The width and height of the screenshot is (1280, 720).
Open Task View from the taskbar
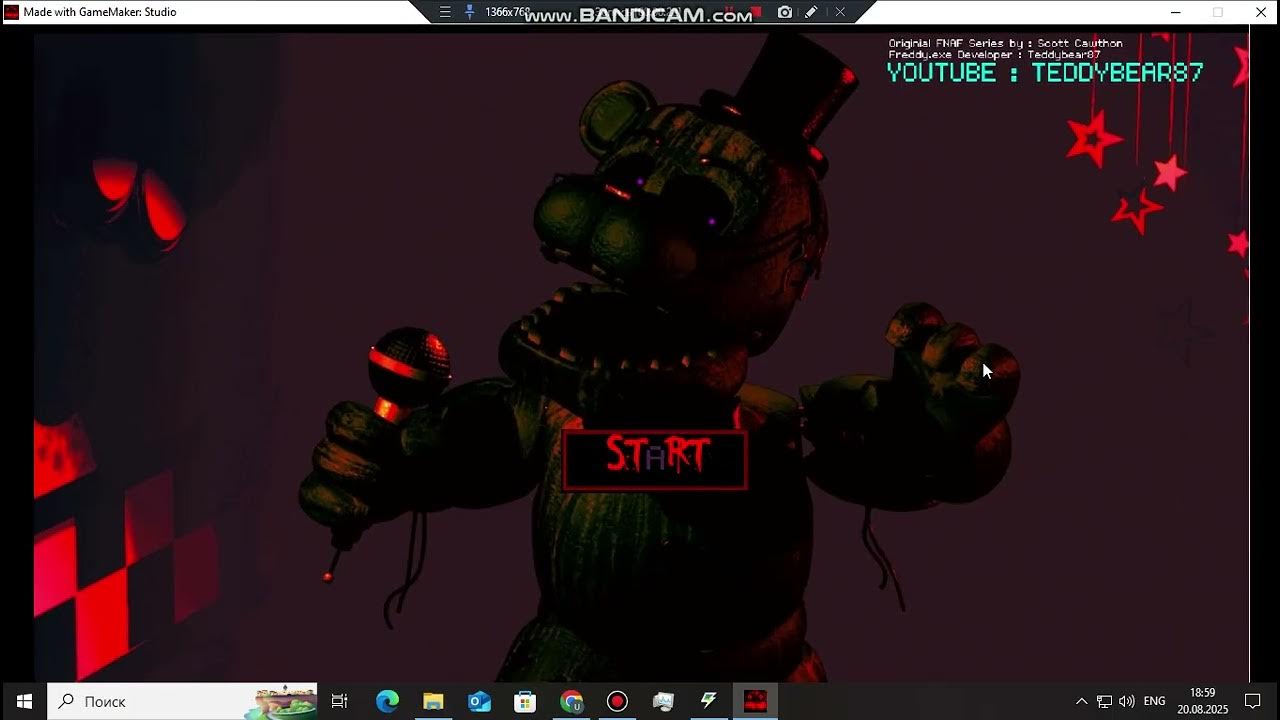click(340, 701)
